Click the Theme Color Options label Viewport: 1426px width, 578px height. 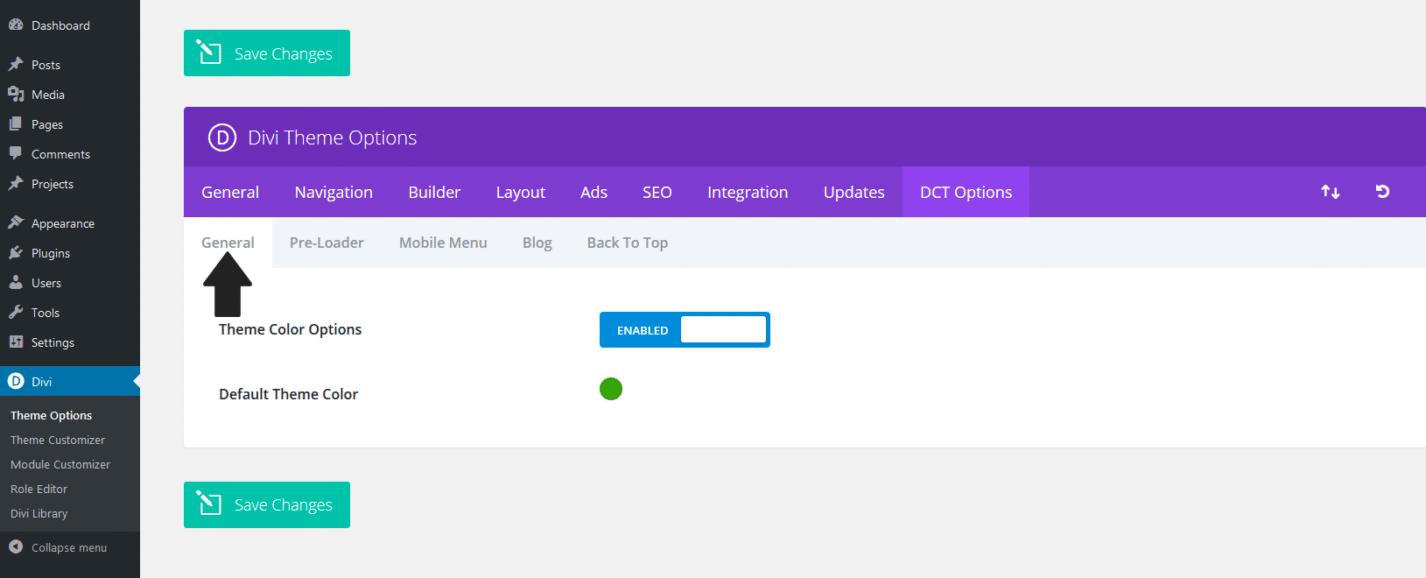click(x=290, y=329)
